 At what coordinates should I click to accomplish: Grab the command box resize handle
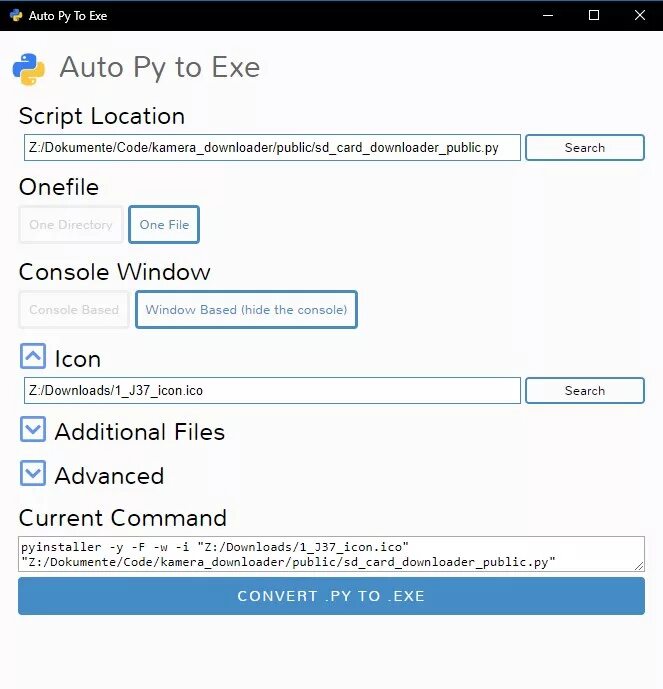[x=640, y=566]
